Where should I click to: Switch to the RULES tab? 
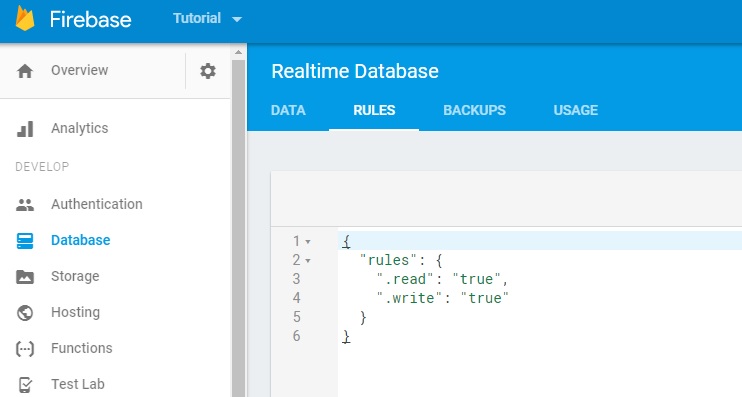(x=374, y=110)
